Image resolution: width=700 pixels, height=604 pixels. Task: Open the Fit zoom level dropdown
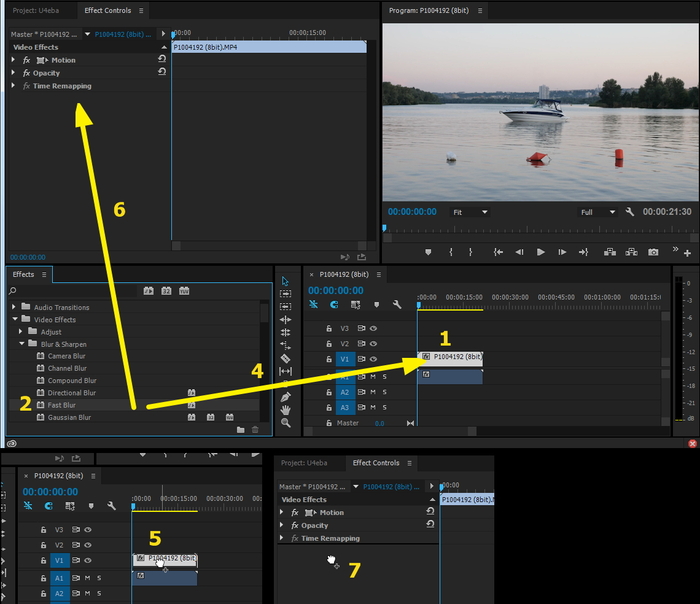tap(470, 212)
